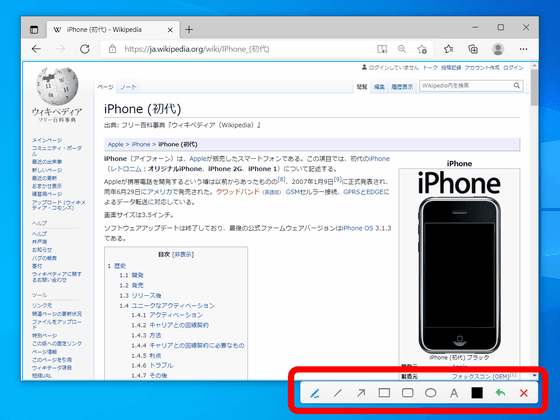Screen dimensions: 560x420
Task: Click the black iPhone photo thumbnail
Action: pyautogui.click(x=459, y=275)
